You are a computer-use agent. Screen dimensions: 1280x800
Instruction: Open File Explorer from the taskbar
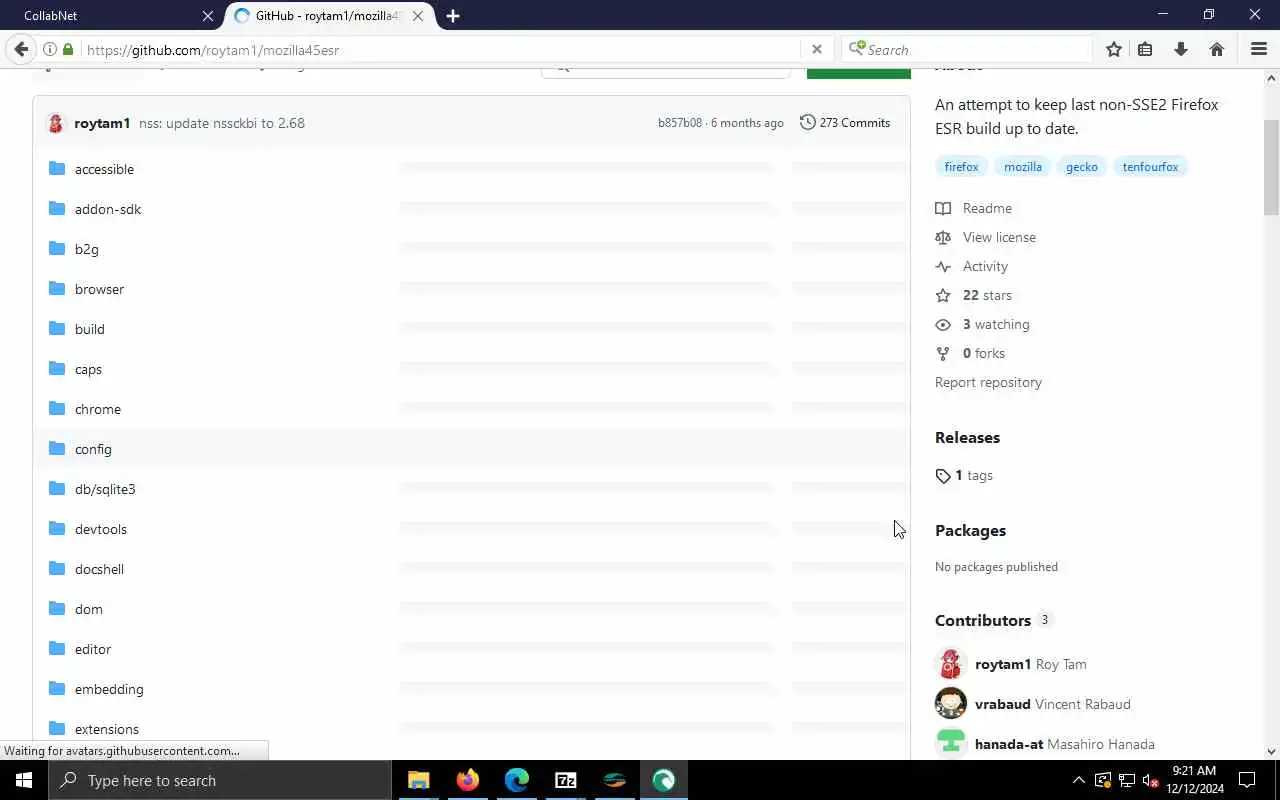pyautogui.click(x=418, y=780)
